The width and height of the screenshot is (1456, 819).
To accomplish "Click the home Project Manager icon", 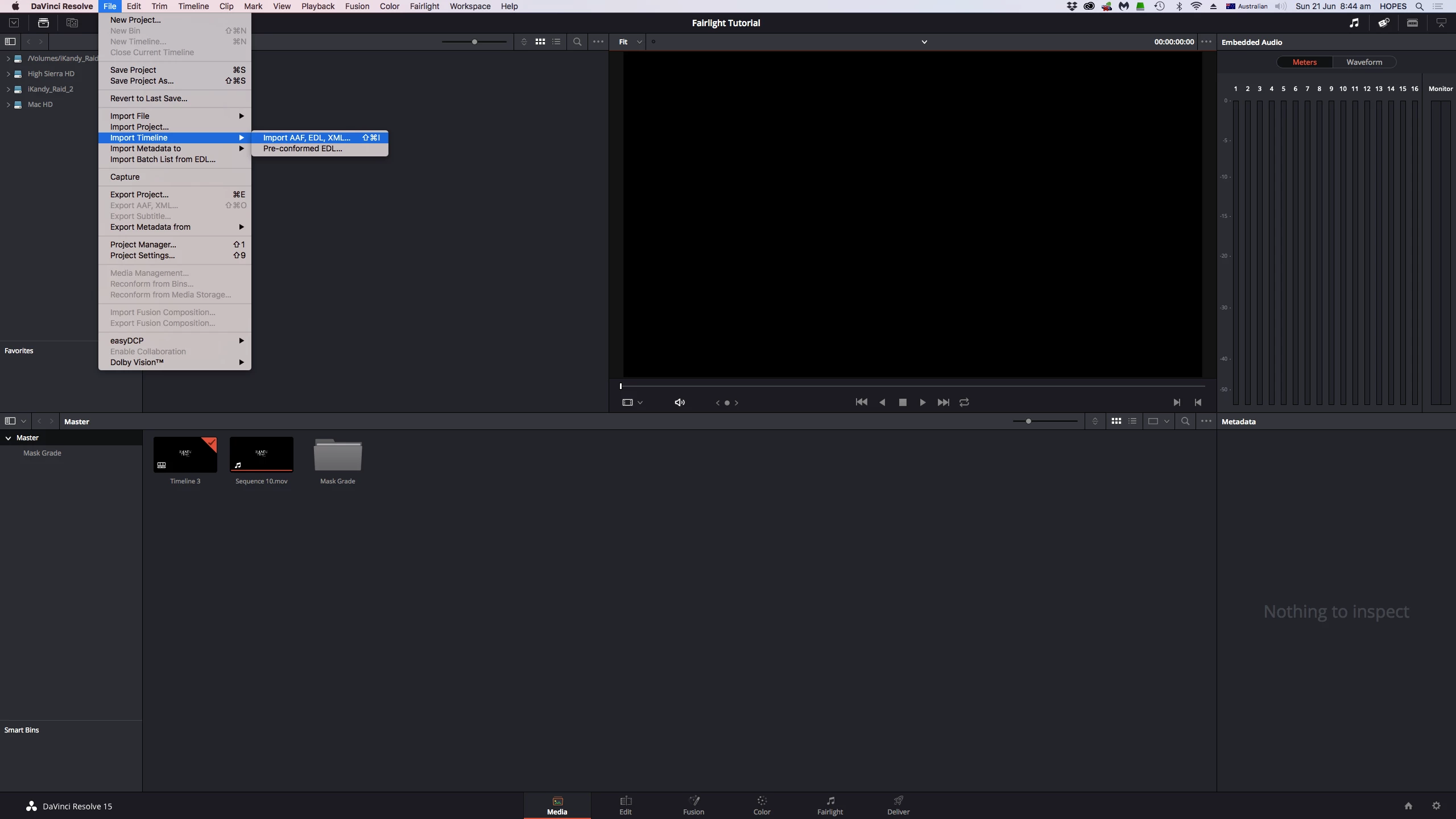I will tap(1408, 805).
